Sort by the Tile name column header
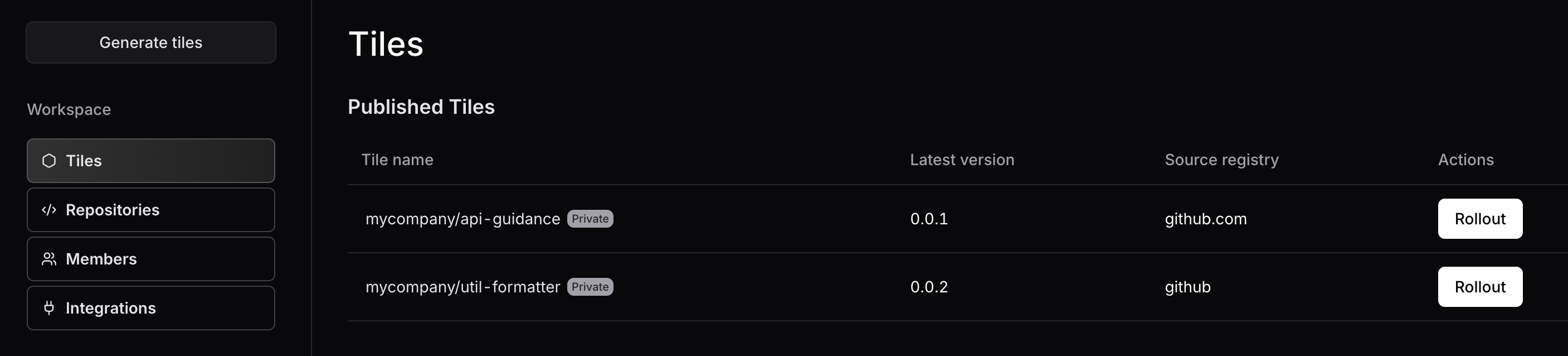 coord(397,160)
